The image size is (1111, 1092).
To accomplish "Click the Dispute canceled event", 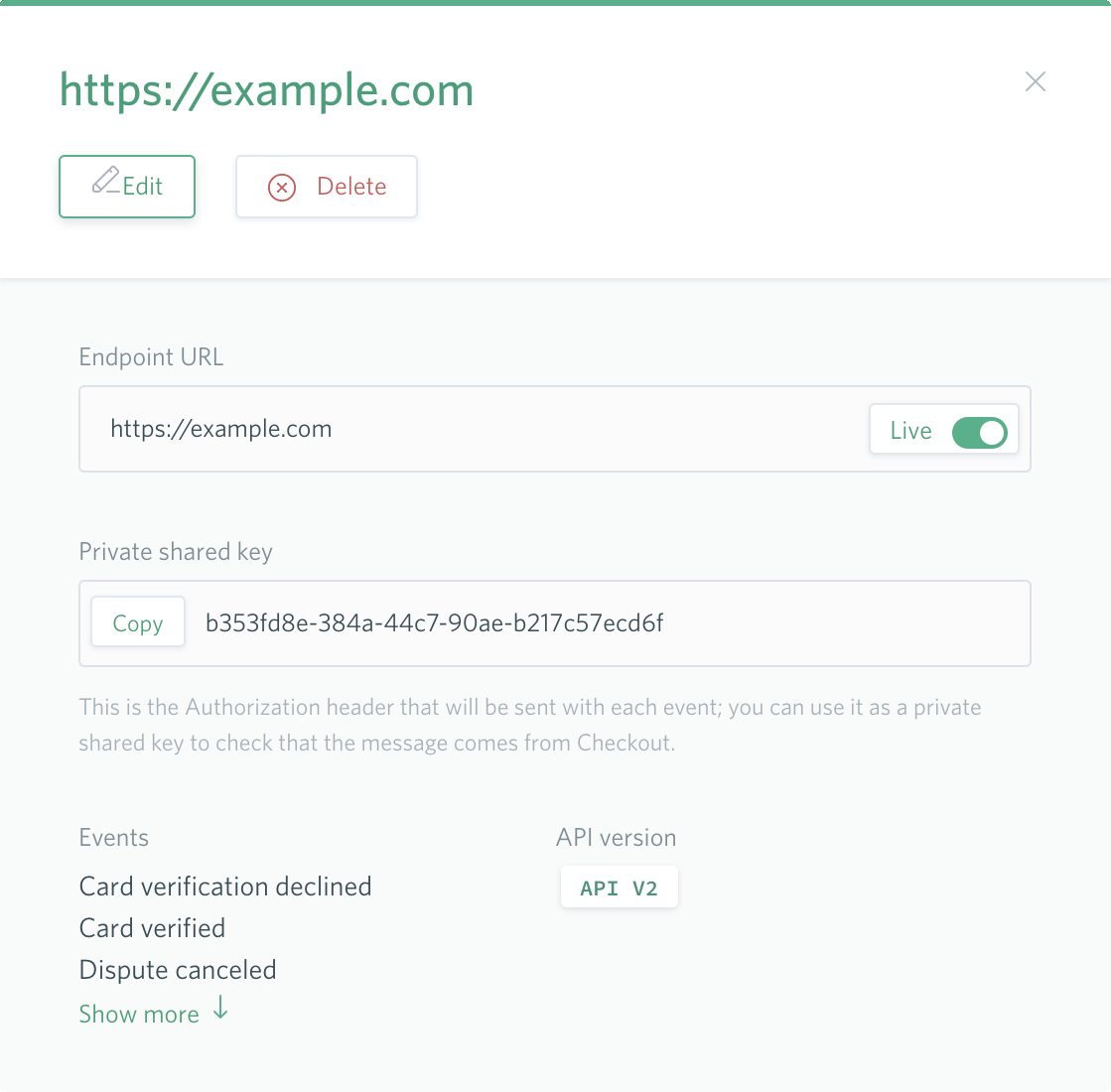I will point(177,970).
